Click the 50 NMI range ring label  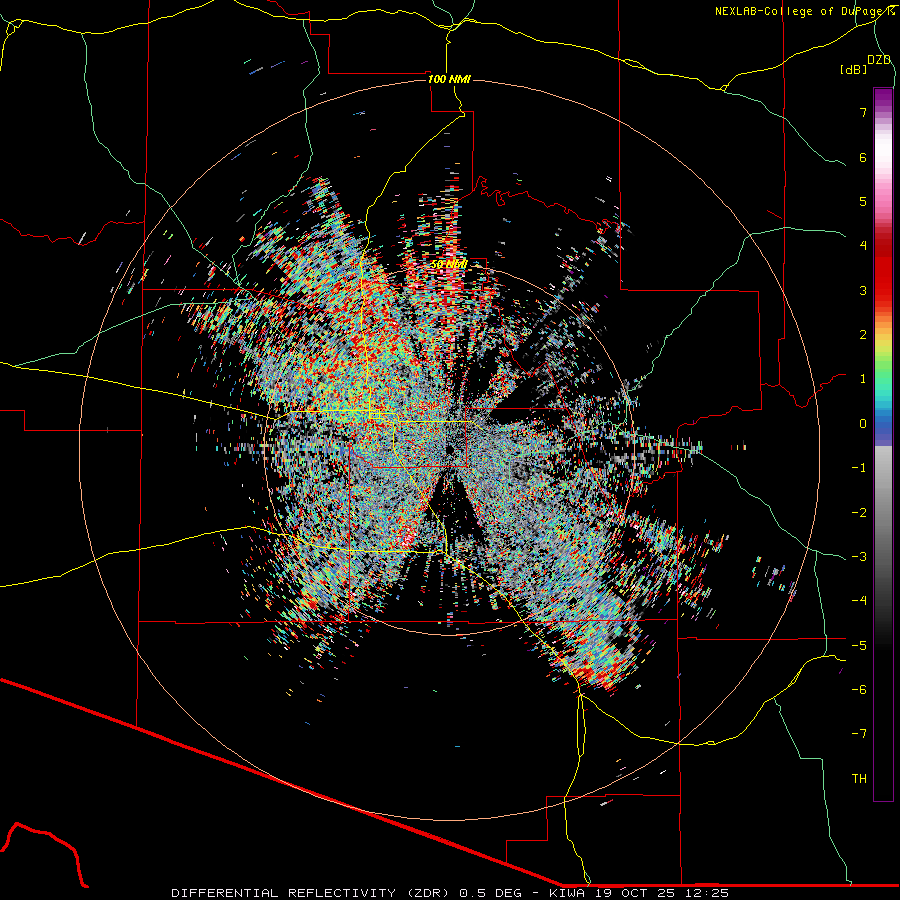point(449,265)
